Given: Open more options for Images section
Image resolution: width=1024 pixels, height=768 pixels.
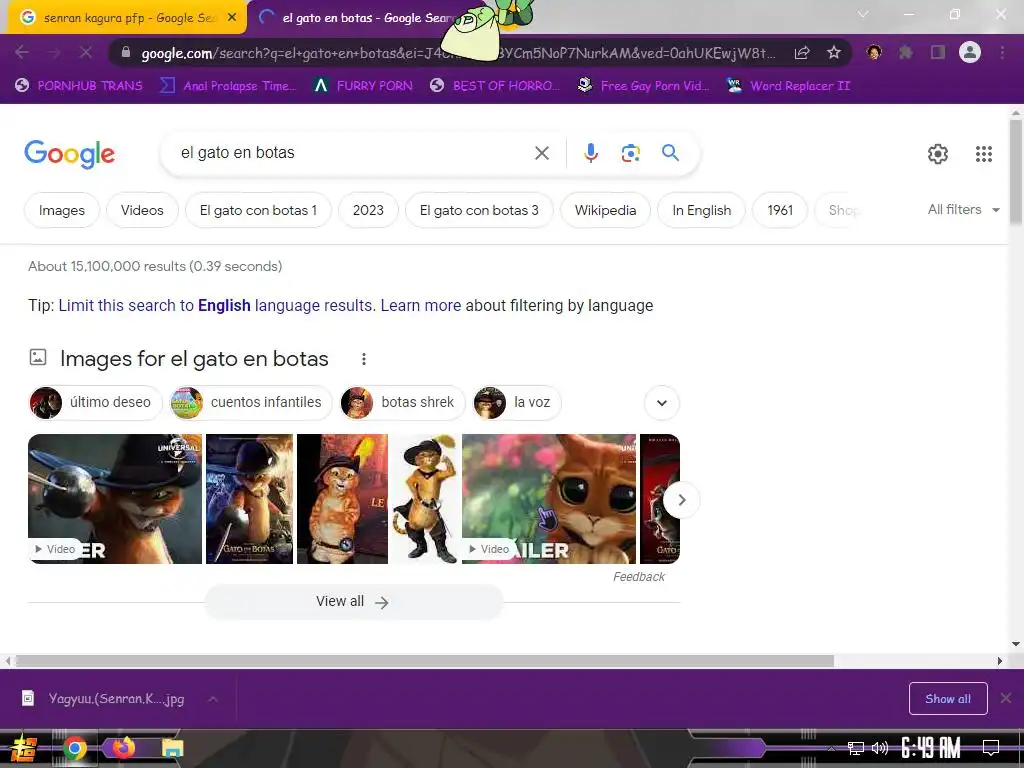Looking at the screenshot, I should pos(364,359).
